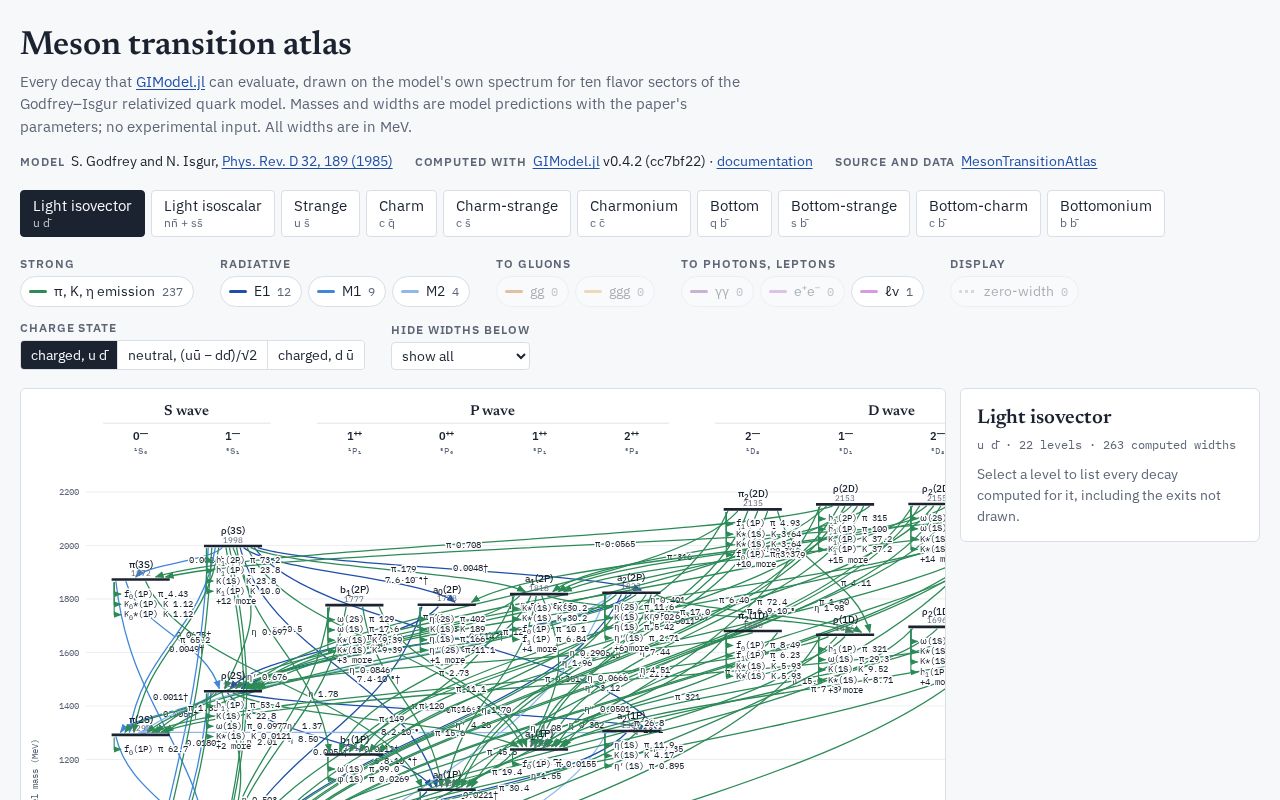Image resolution: width=1280 pixels, height=800 pixels.
Task: Toggle the M2 radiative filter chip
Action: coord(431,291)
